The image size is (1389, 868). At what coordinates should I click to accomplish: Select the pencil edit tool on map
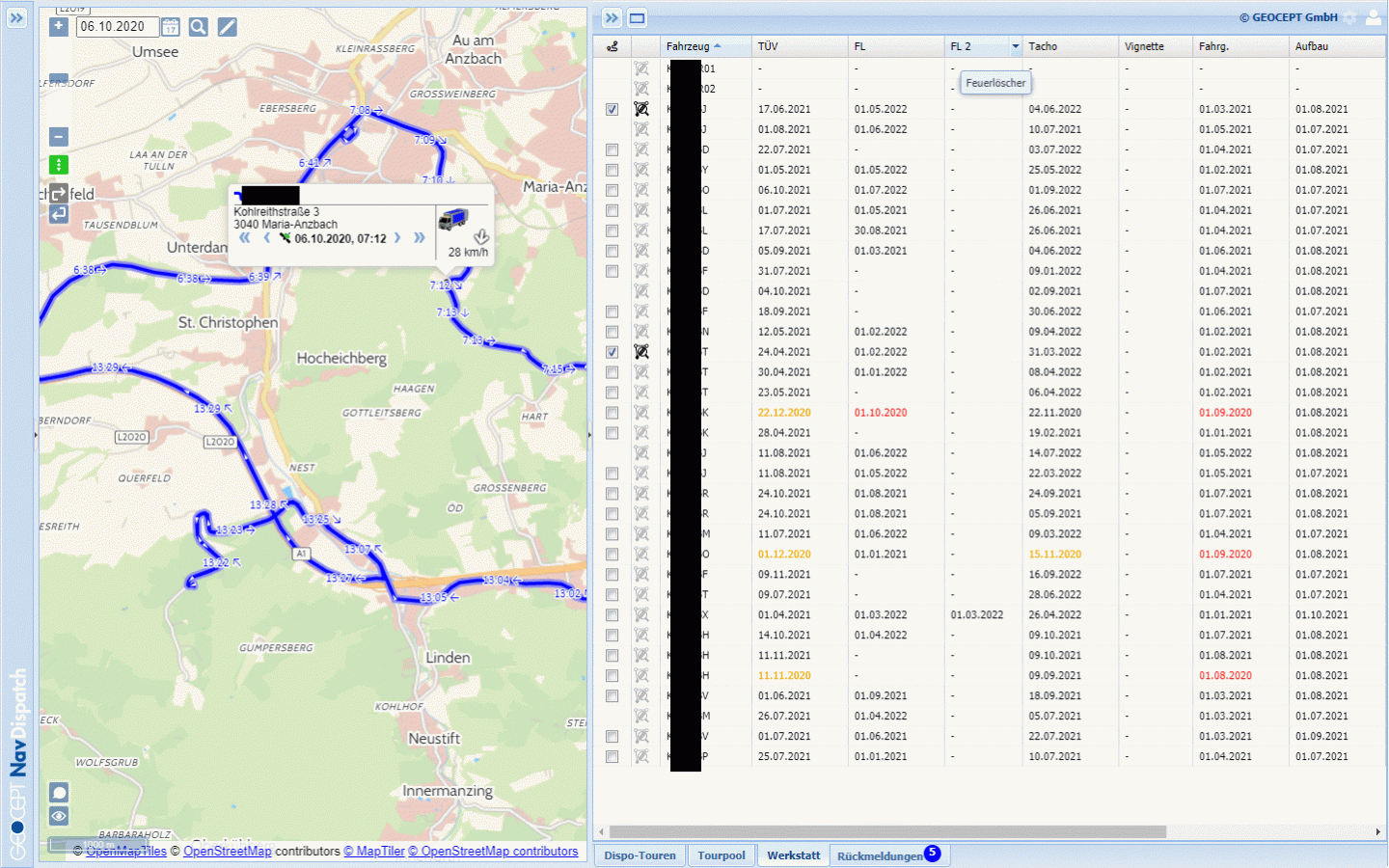coord(227,27)
